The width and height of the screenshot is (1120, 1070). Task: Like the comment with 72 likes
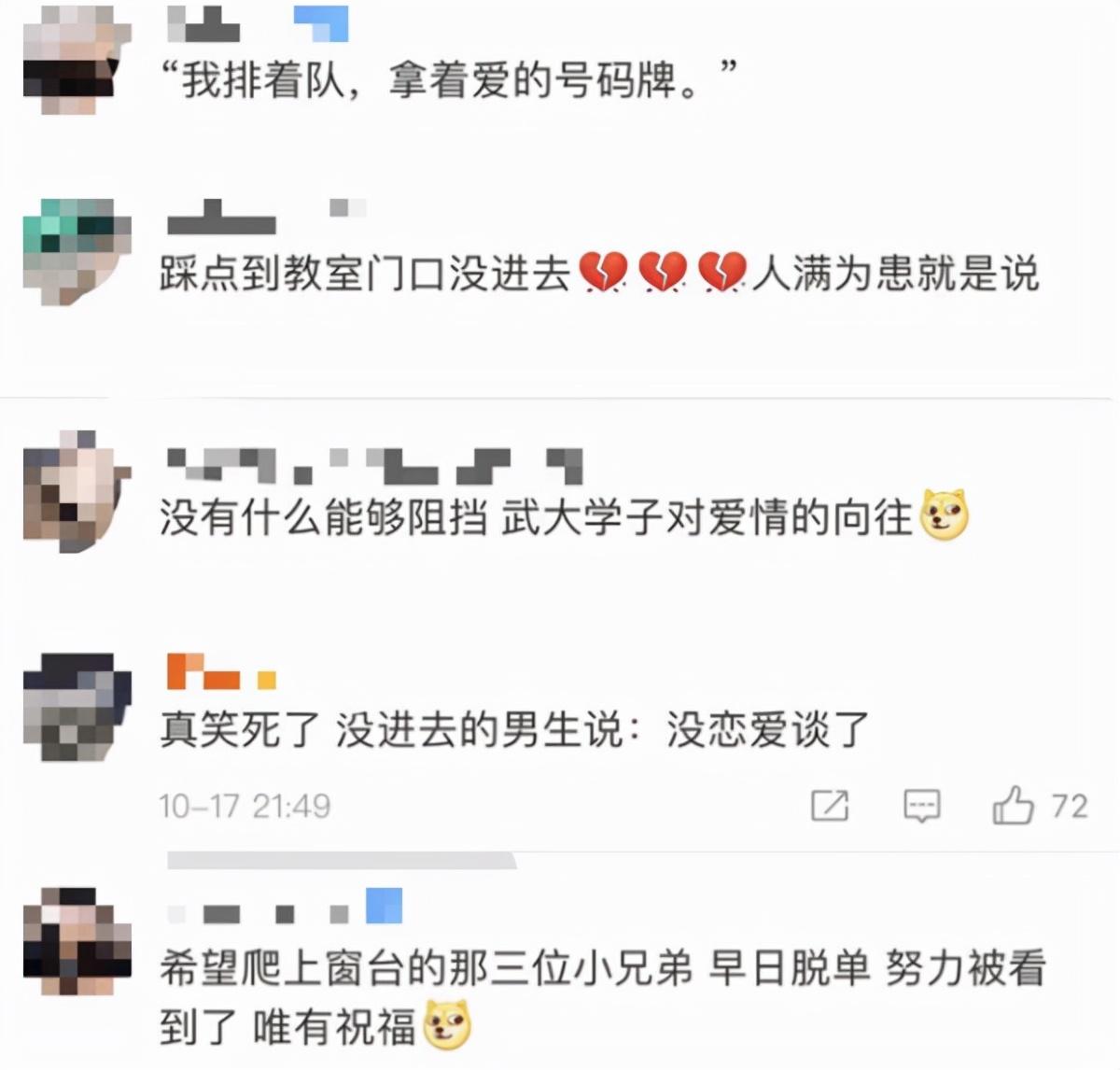pyautogui.click(x=1013, y=804)
